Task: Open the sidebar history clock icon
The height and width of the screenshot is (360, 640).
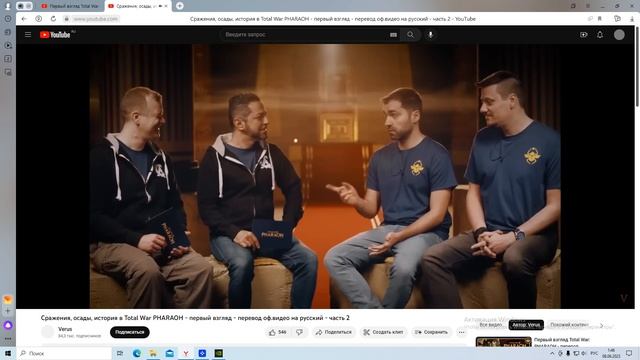Action: (8, 19)
